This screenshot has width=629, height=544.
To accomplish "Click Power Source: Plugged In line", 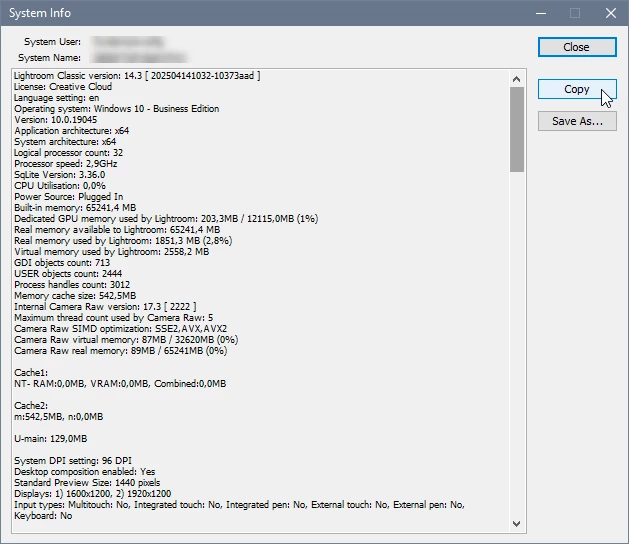I will pyautogui.click(x=69, y=197).
